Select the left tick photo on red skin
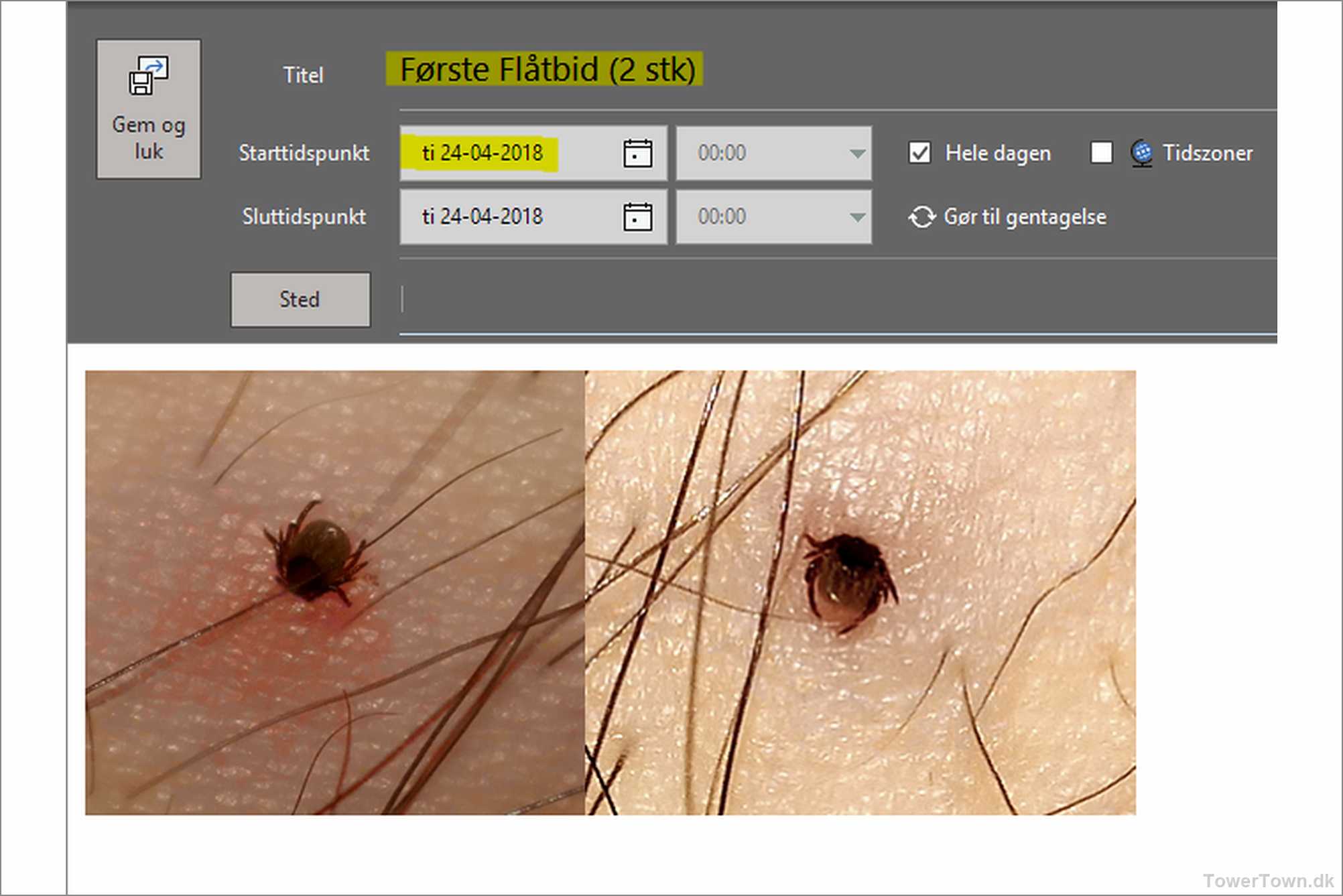 [334, 592]
